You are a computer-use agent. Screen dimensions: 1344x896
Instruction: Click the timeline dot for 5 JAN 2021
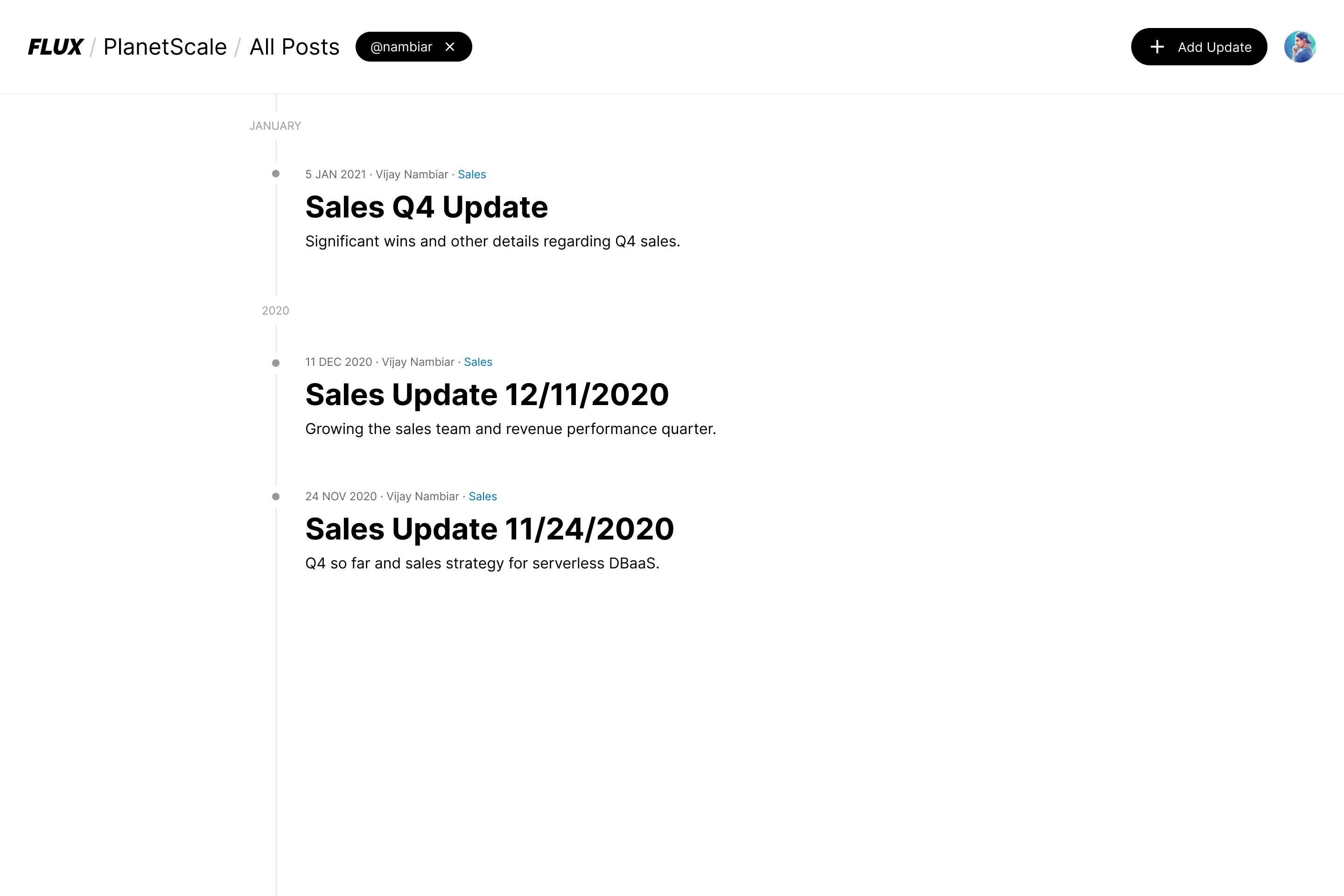pyautogui.click(x=275, y=174)
